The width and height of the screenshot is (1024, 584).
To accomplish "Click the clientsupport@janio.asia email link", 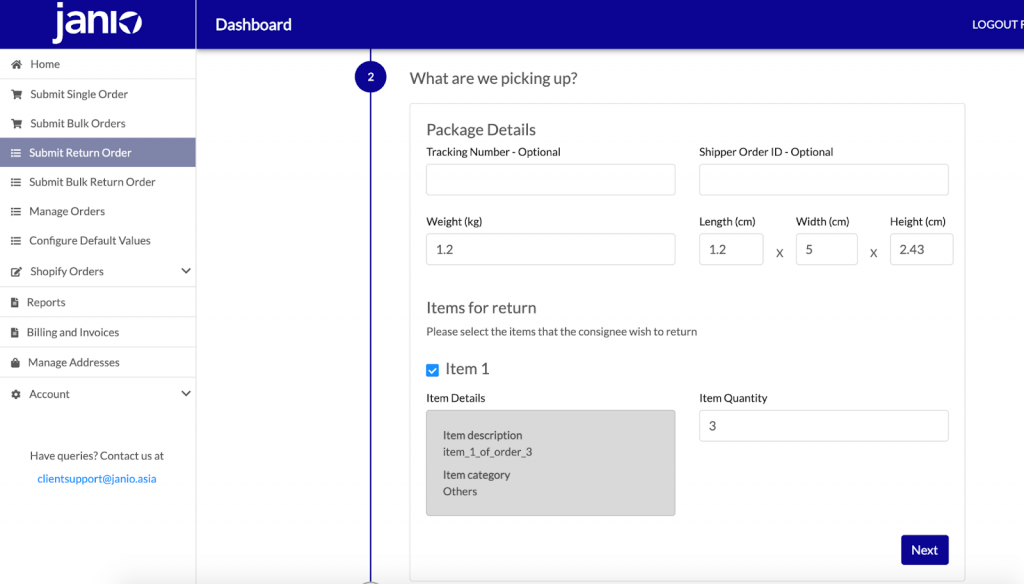I will coord(97,479).
